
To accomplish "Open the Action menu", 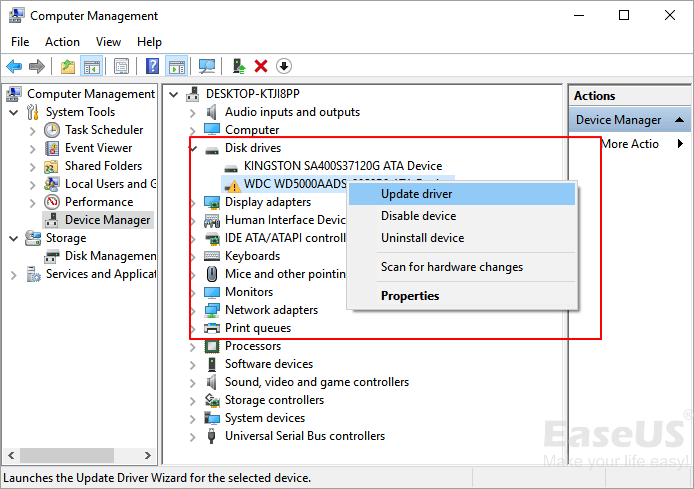I will (x=62, y=42).
